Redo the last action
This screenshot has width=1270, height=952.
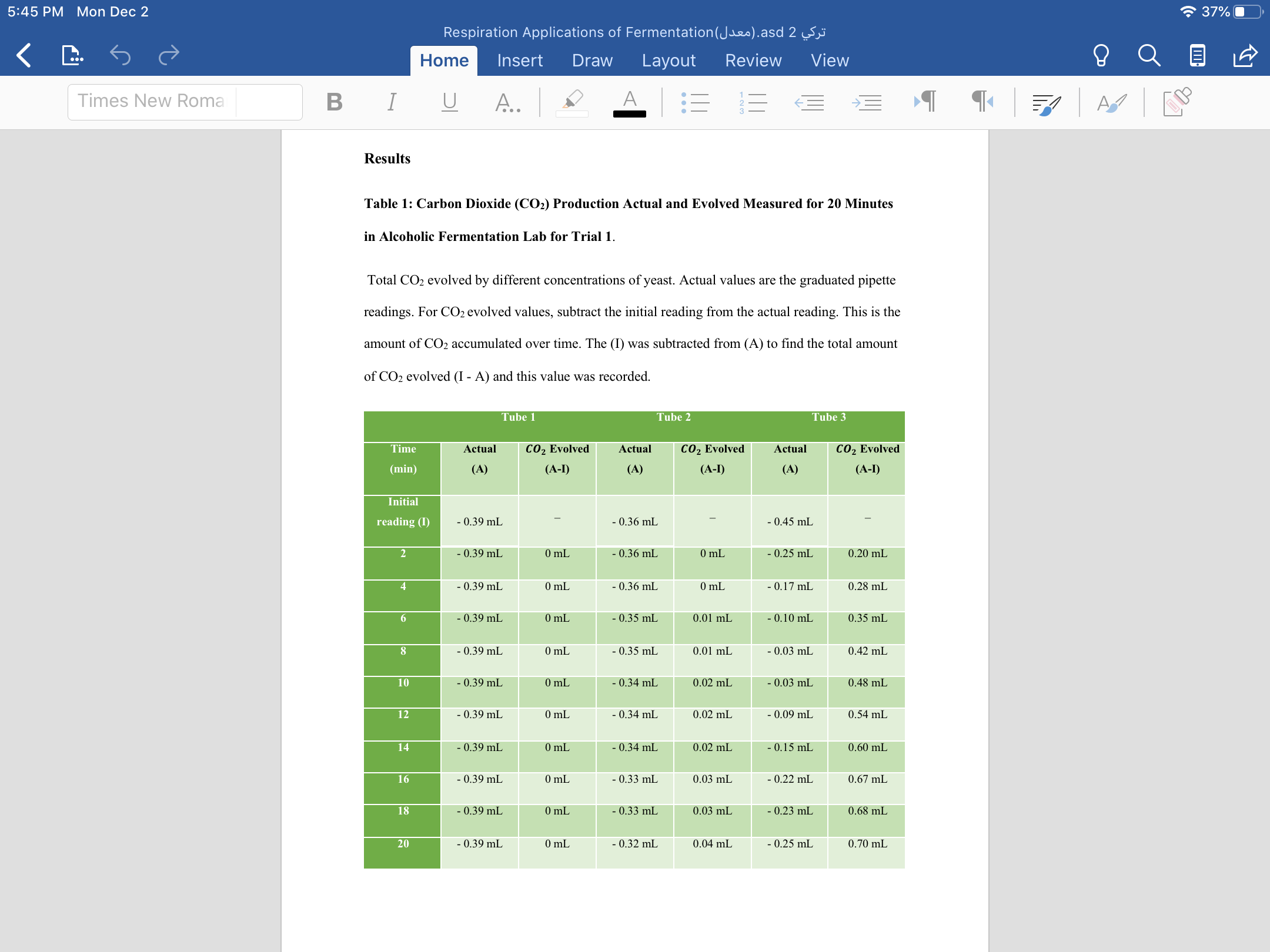pos(169,55)
